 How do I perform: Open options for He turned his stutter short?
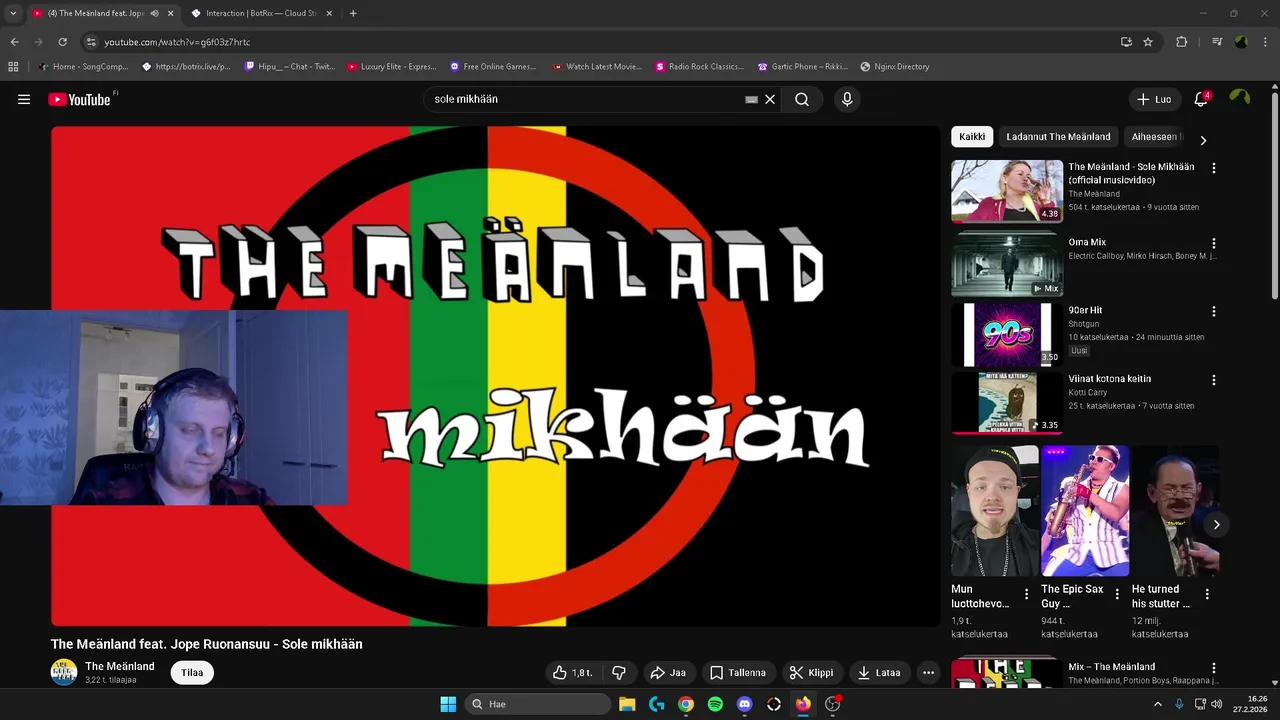1207,594
